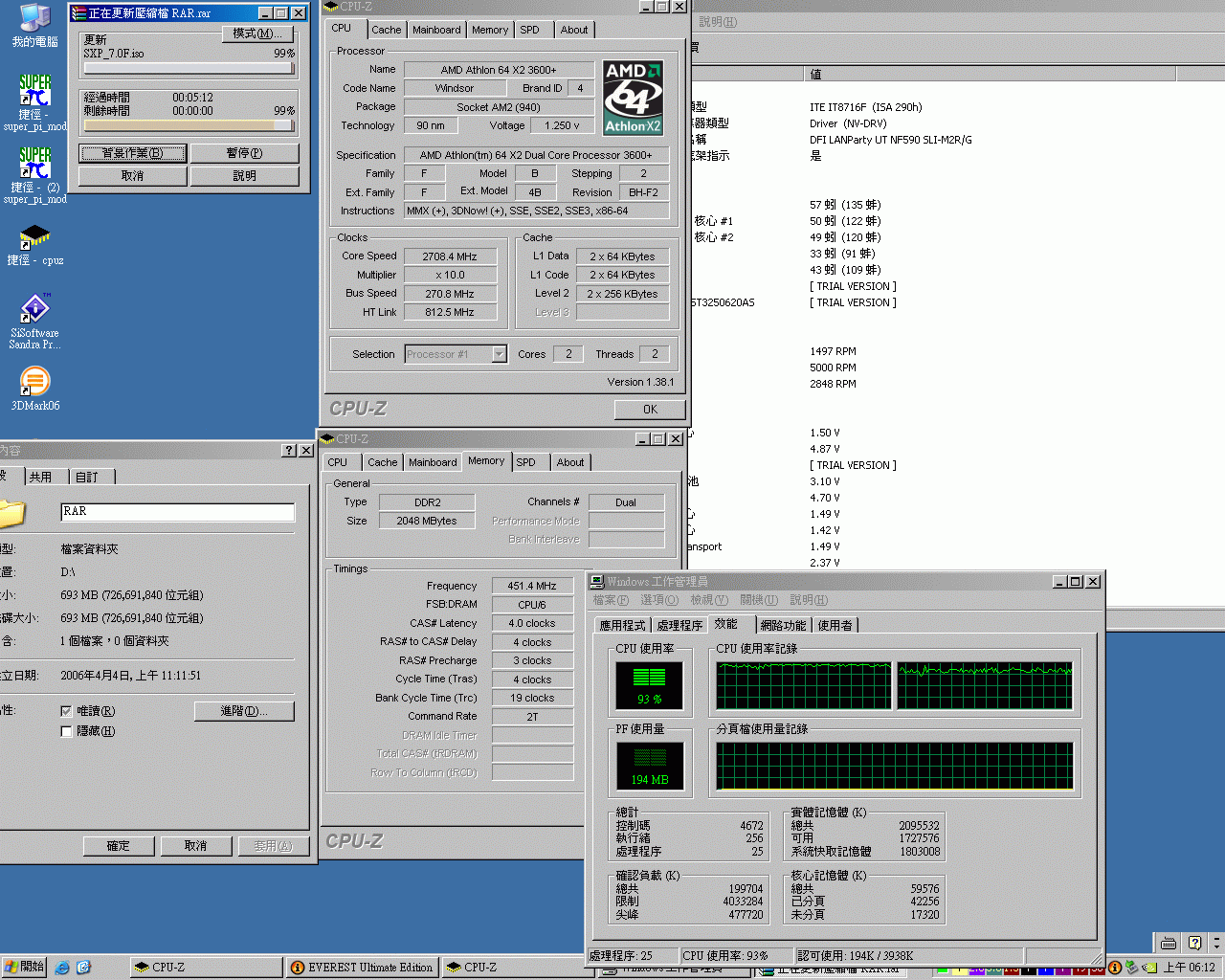Switch to SPD tab in CPU-Z processor window
This screenshot has width=1225, height=980.
tap(530, 30)
